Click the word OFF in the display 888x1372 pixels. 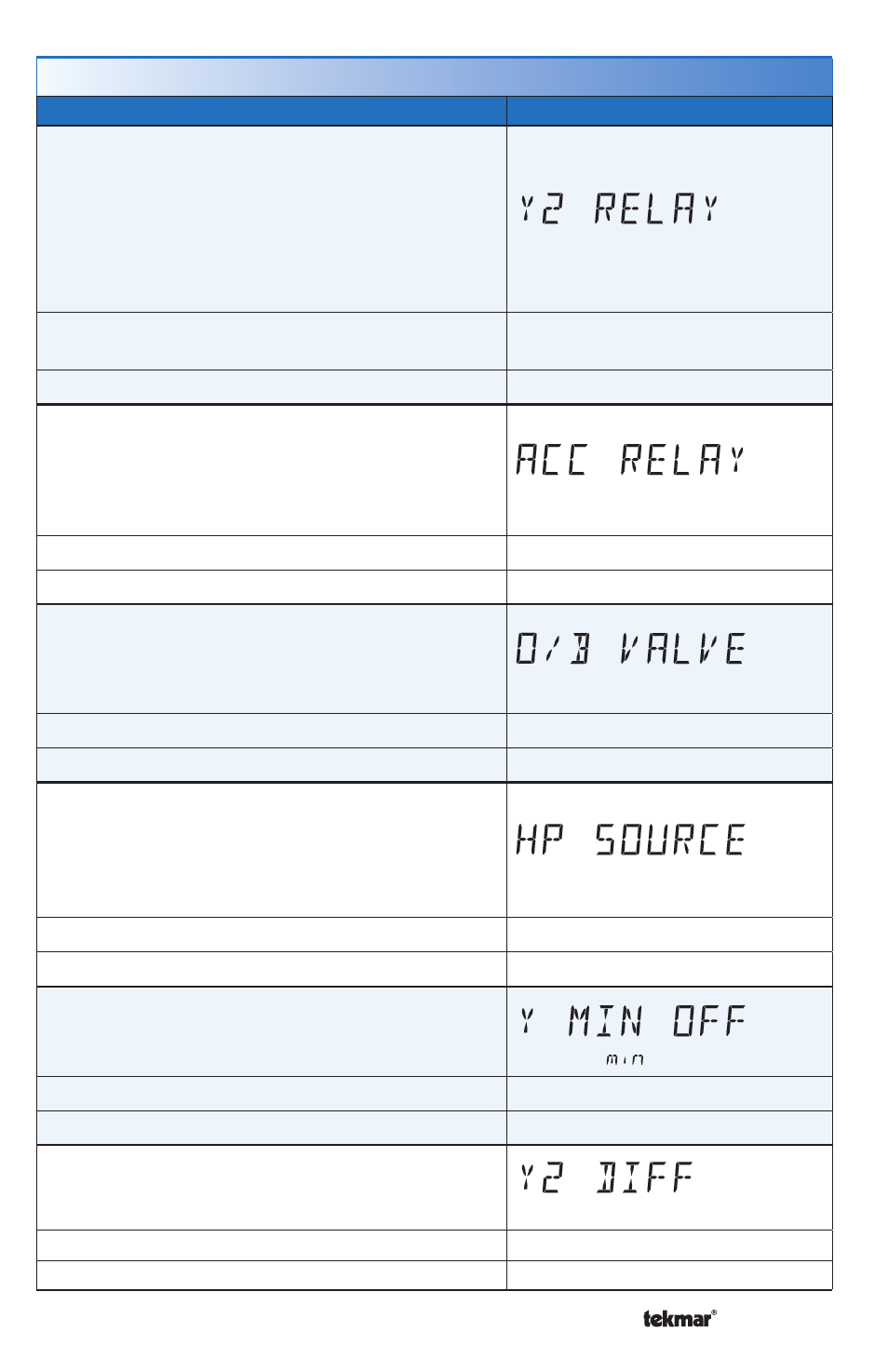[x=709, y=1021]
